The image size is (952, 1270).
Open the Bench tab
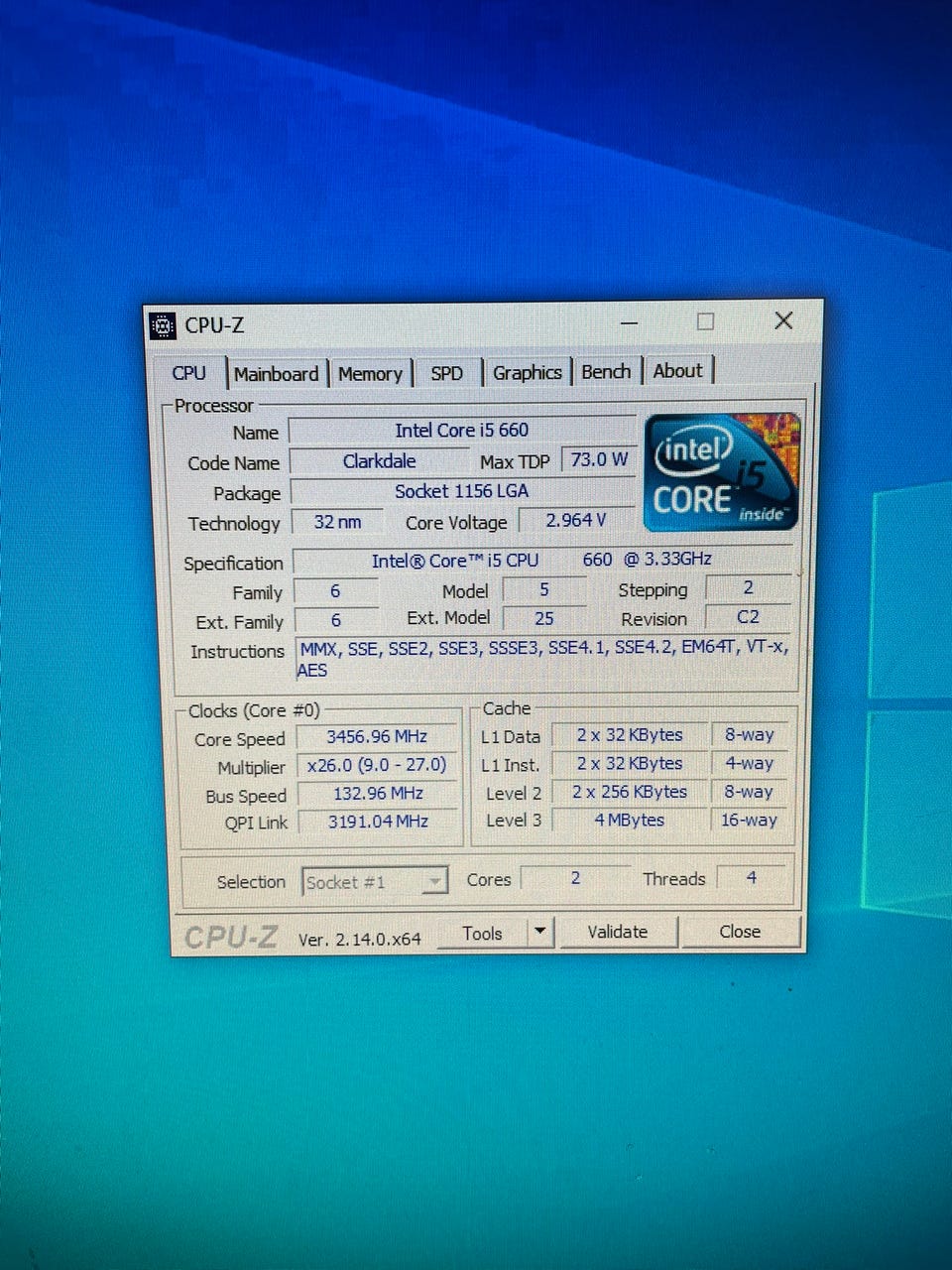[606, 371]
